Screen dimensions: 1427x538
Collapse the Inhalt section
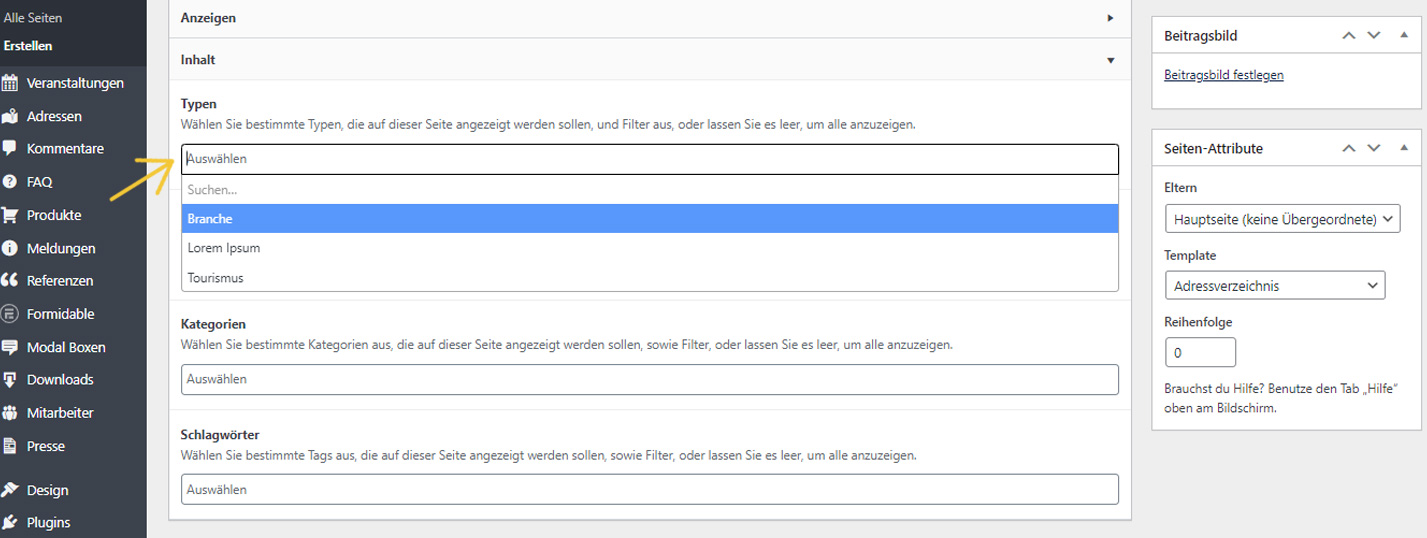click(1110, 60)
